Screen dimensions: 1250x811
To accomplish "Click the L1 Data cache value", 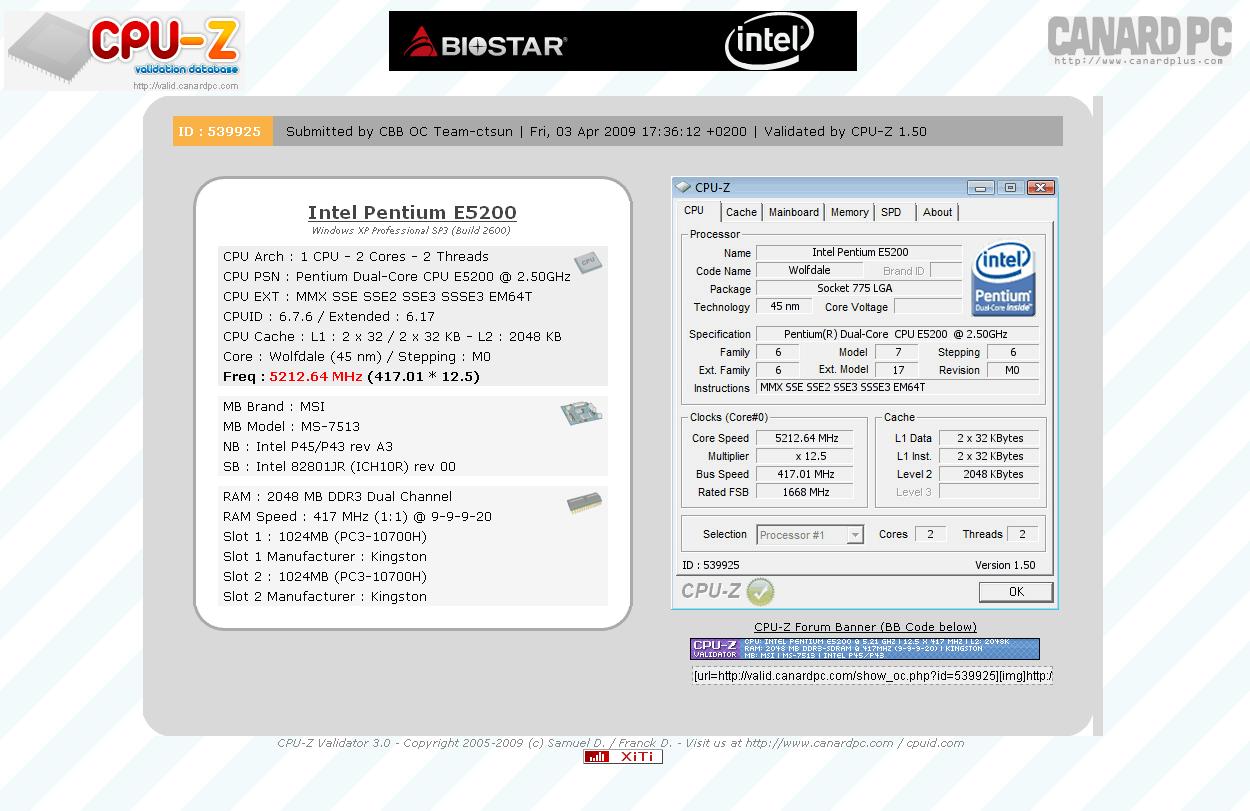I will pos(989,438).
